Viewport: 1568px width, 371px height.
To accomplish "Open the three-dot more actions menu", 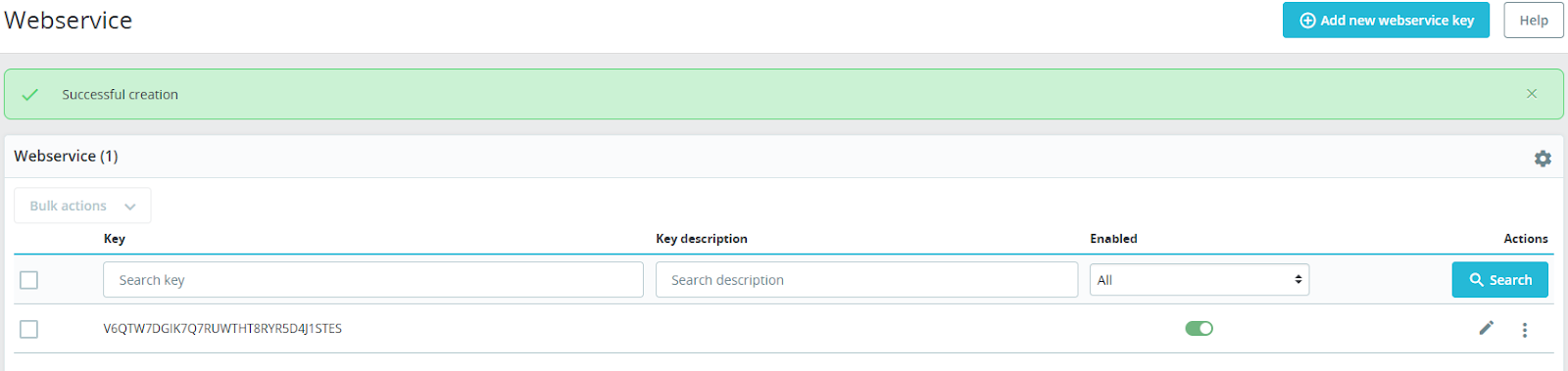I will [1525, 330].
